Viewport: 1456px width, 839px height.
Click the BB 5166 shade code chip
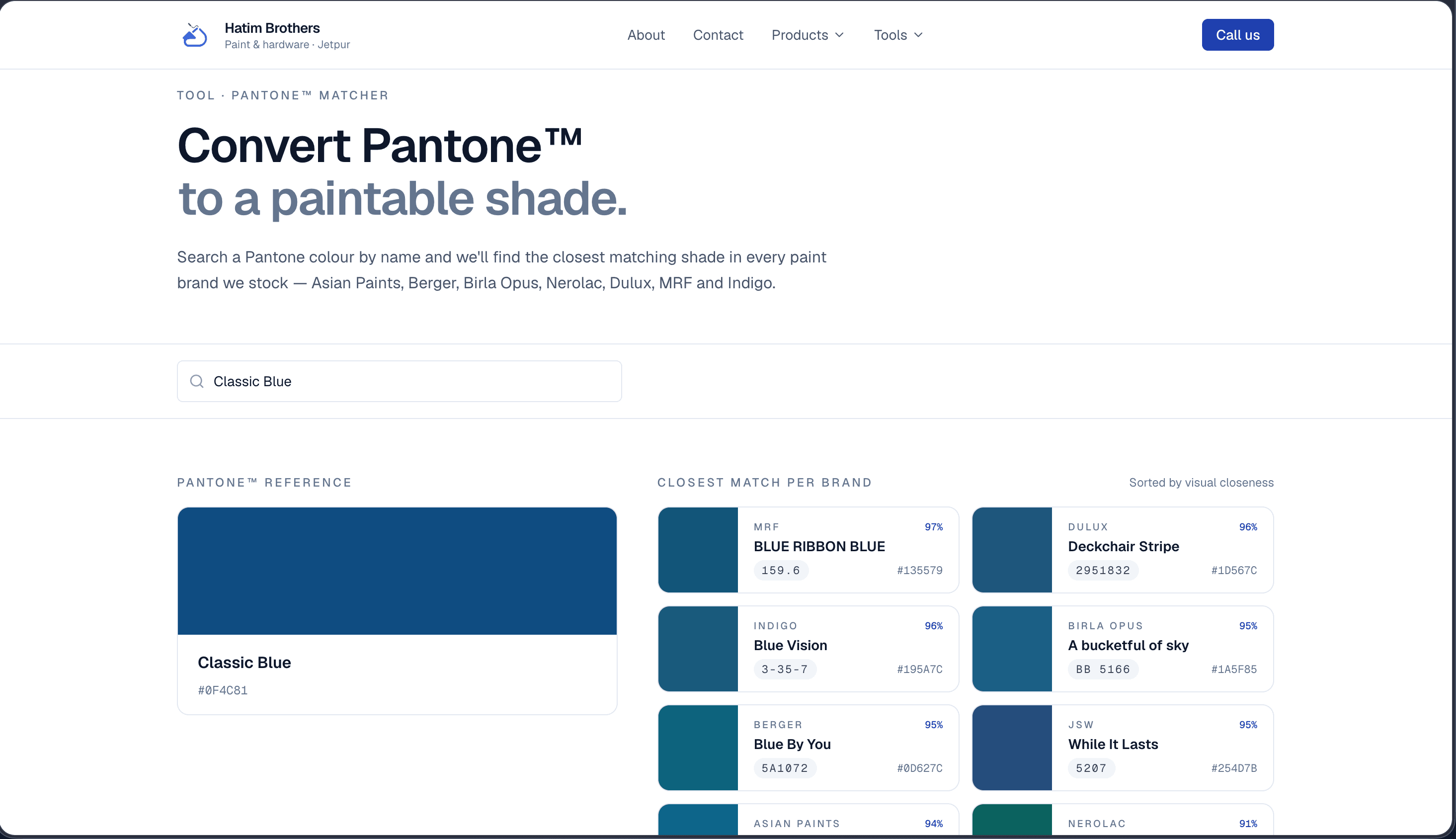1103,670
